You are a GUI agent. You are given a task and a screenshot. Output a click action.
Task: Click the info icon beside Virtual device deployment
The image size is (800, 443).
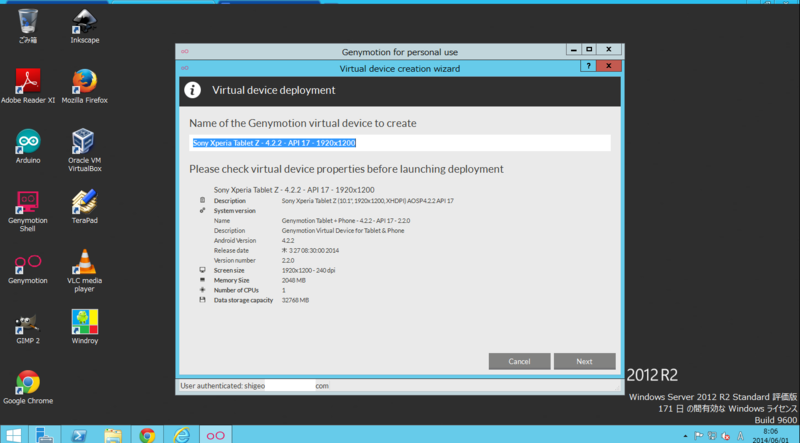[192, 90]
